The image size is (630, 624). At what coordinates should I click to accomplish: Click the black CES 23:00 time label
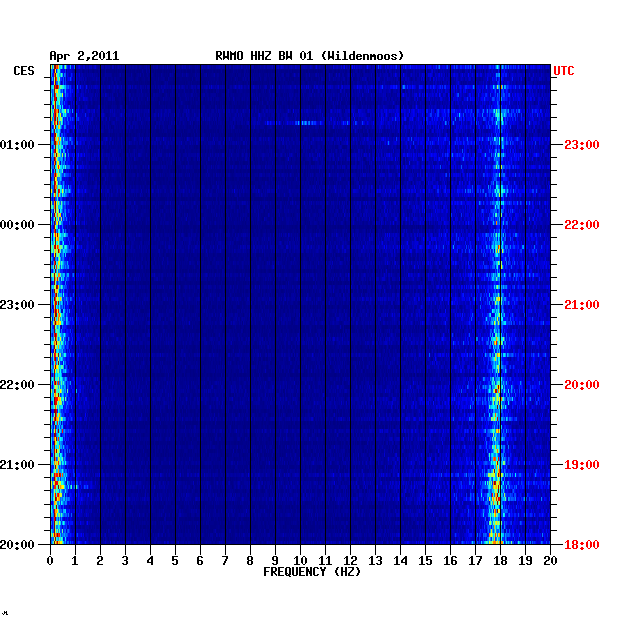(17, 305)
